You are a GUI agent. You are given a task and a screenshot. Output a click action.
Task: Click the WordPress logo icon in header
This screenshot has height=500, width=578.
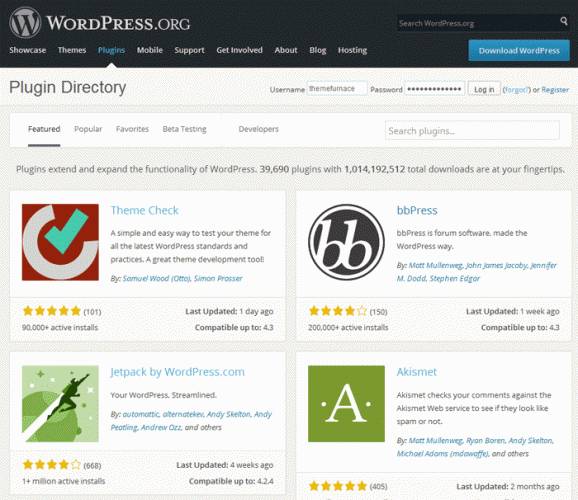click(25, 22)
